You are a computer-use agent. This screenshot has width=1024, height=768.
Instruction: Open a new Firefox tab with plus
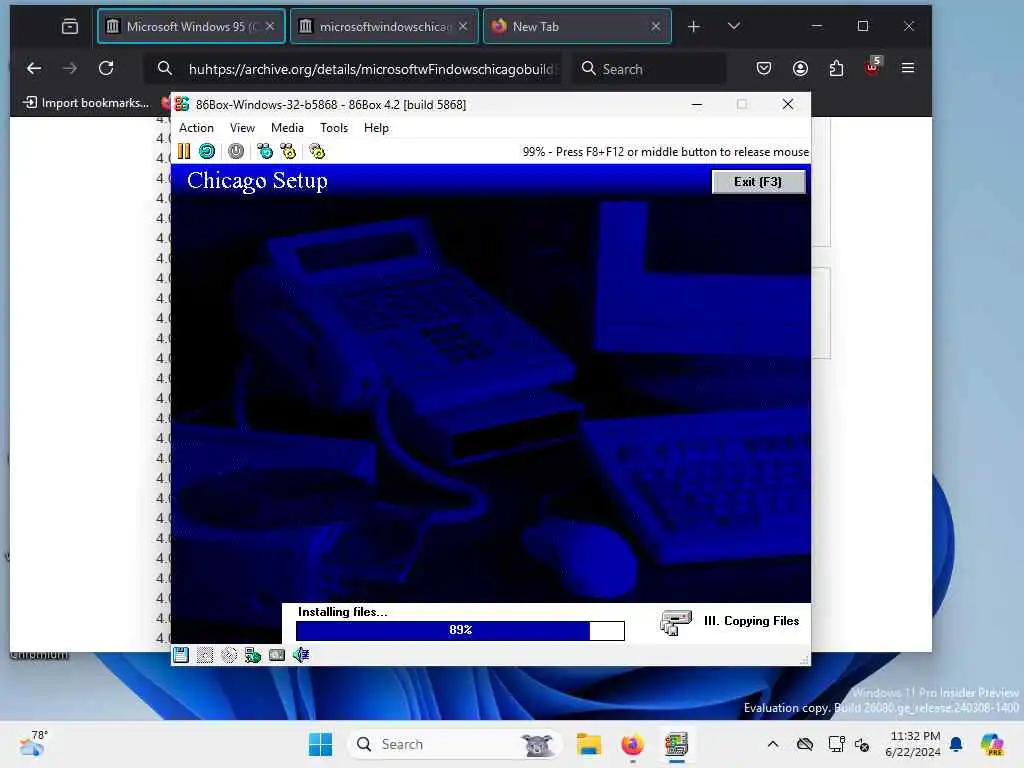(x=694, y=27)
